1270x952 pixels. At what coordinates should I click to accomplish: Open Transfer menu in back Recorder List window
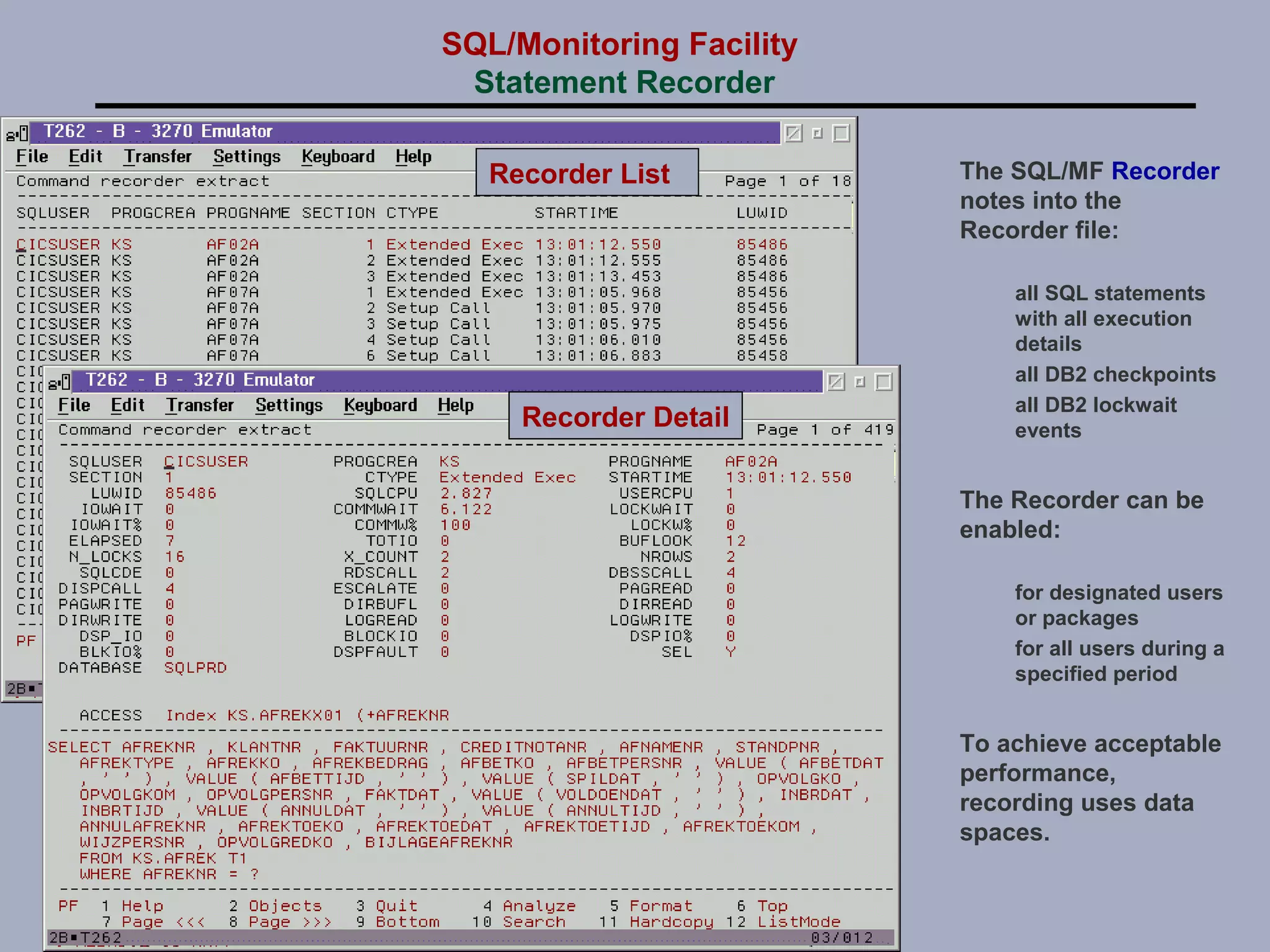tap(158, 157)
